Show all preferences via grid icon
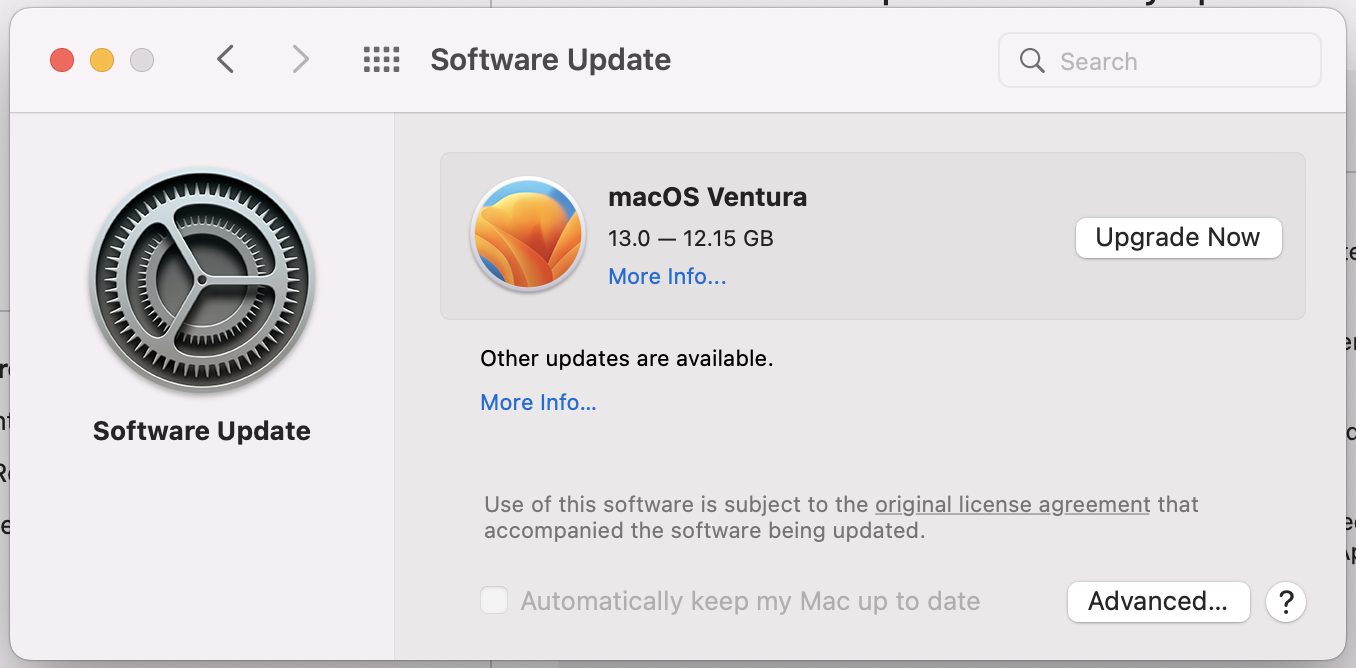Screen dimensions: 1356x668 [381, 60]
